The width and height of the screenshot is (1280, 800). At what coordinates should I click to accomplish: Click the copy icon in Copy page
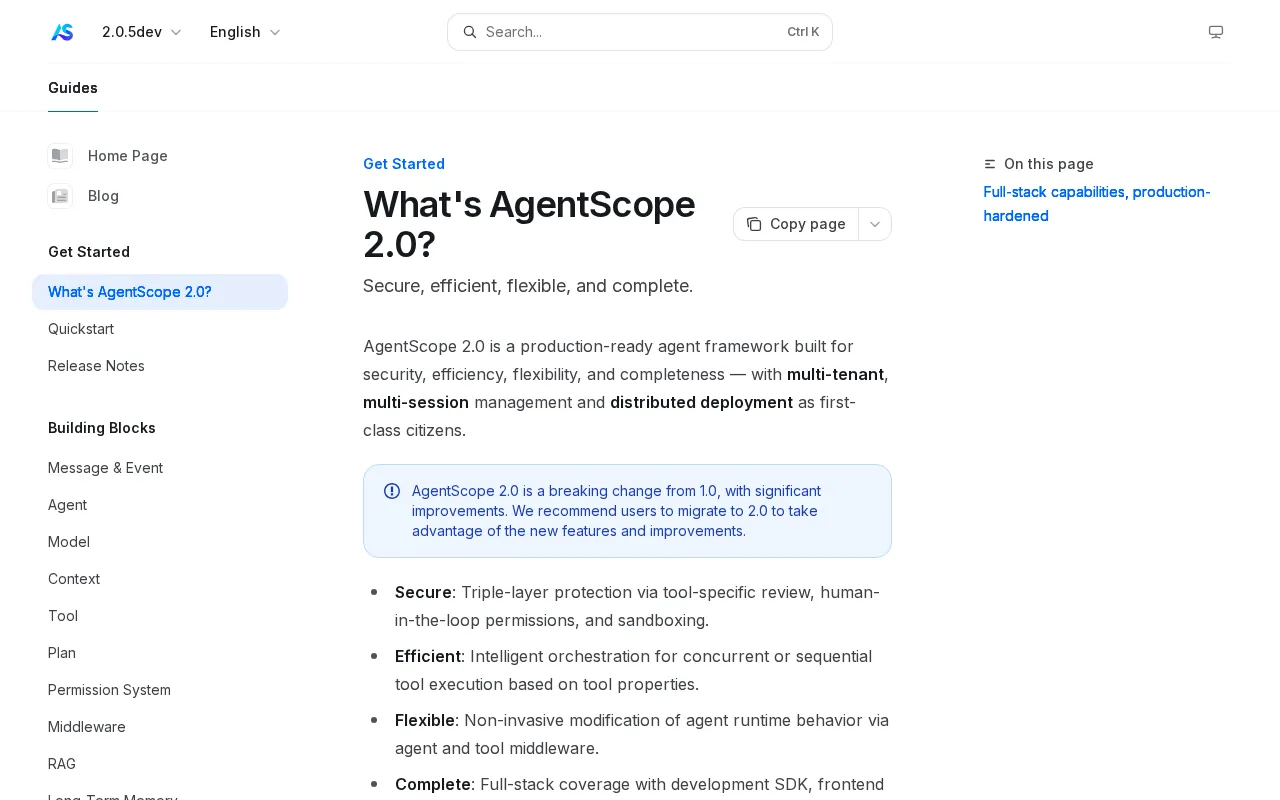point(754,224)
